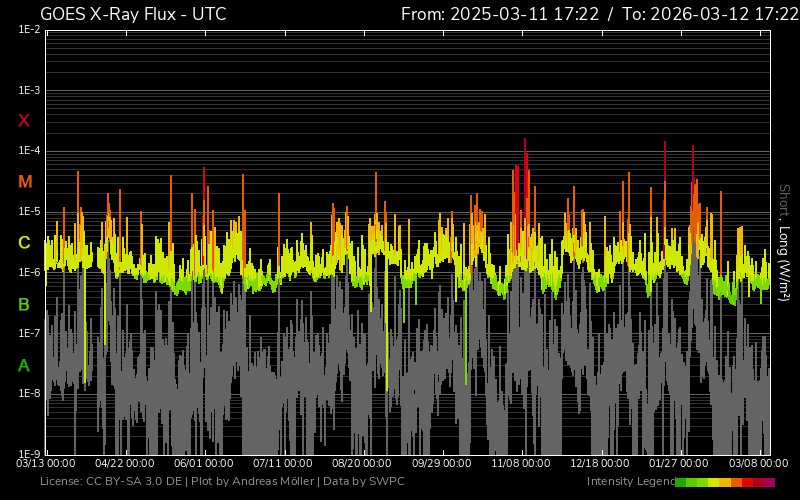The image size is (800, 500).
Task: Select the 'From: 2025-03-11 17:22' start date text
Action: coord(500,14)
